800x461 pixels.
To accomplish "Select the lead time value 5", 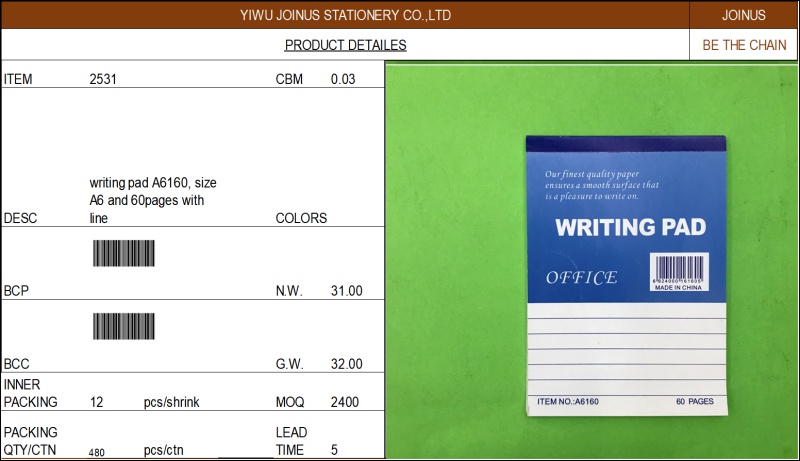I will 334,450.
